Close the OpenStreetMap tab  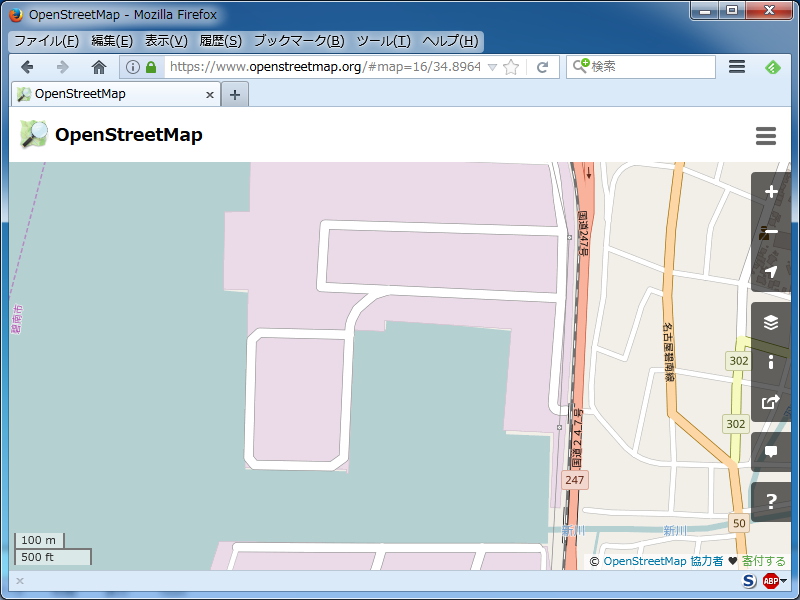(209, 94)
